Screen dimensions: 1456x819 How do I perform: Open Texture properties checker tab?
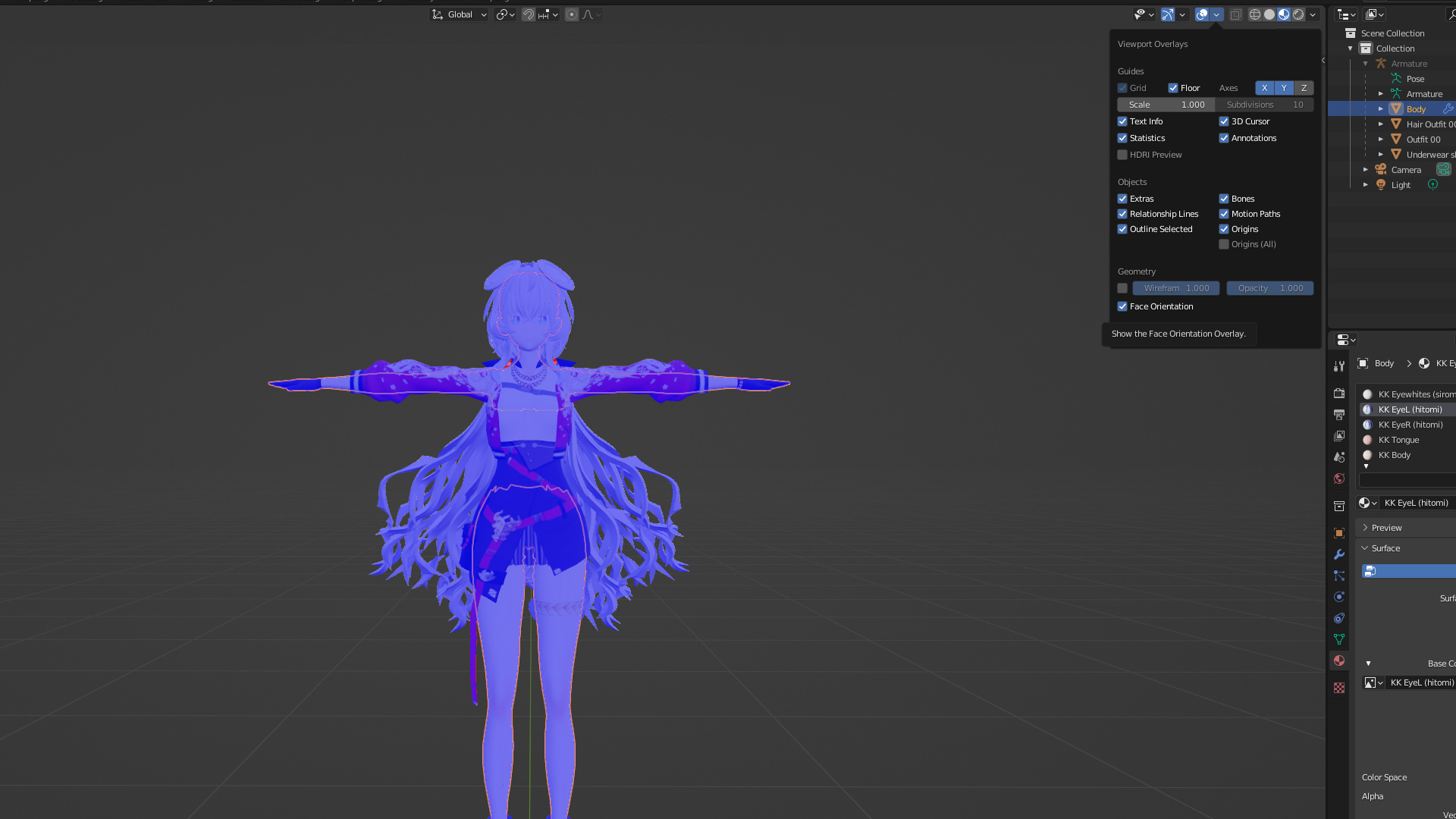pos(1339,688)
